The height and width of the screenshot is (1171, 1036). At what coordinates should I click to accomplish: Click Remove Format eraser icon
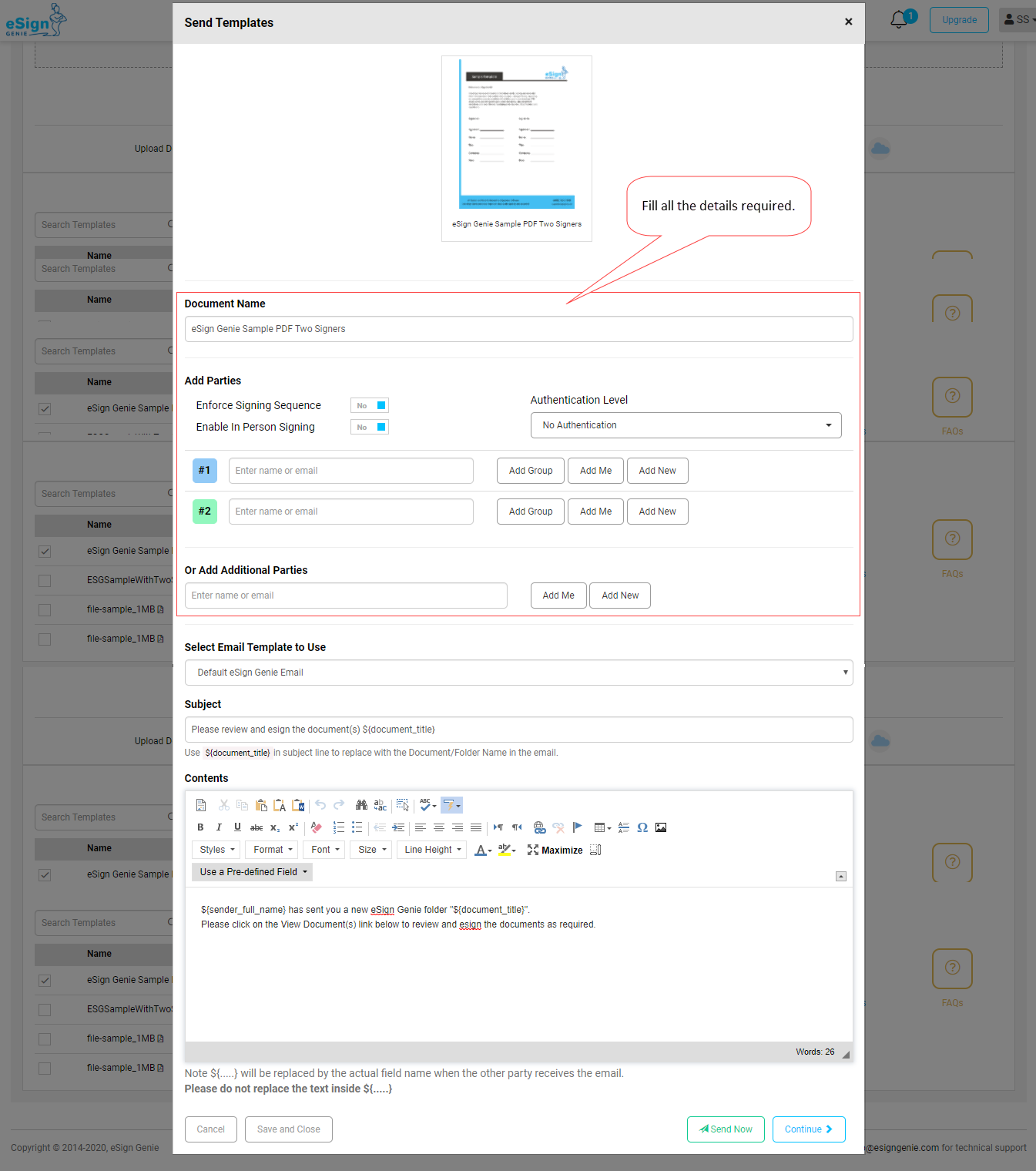pyautogui.click(x=317, y=827)
